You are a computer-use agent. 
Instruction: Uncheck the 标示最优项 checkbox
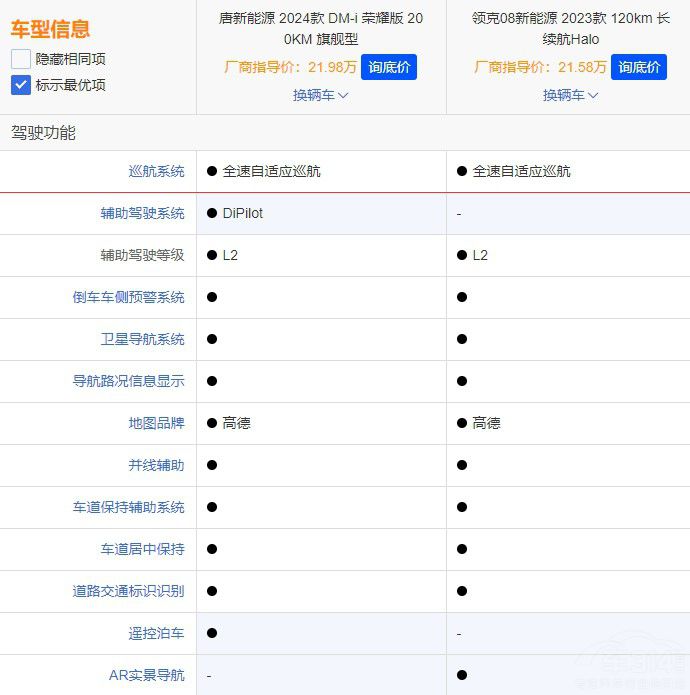(21, 85)
